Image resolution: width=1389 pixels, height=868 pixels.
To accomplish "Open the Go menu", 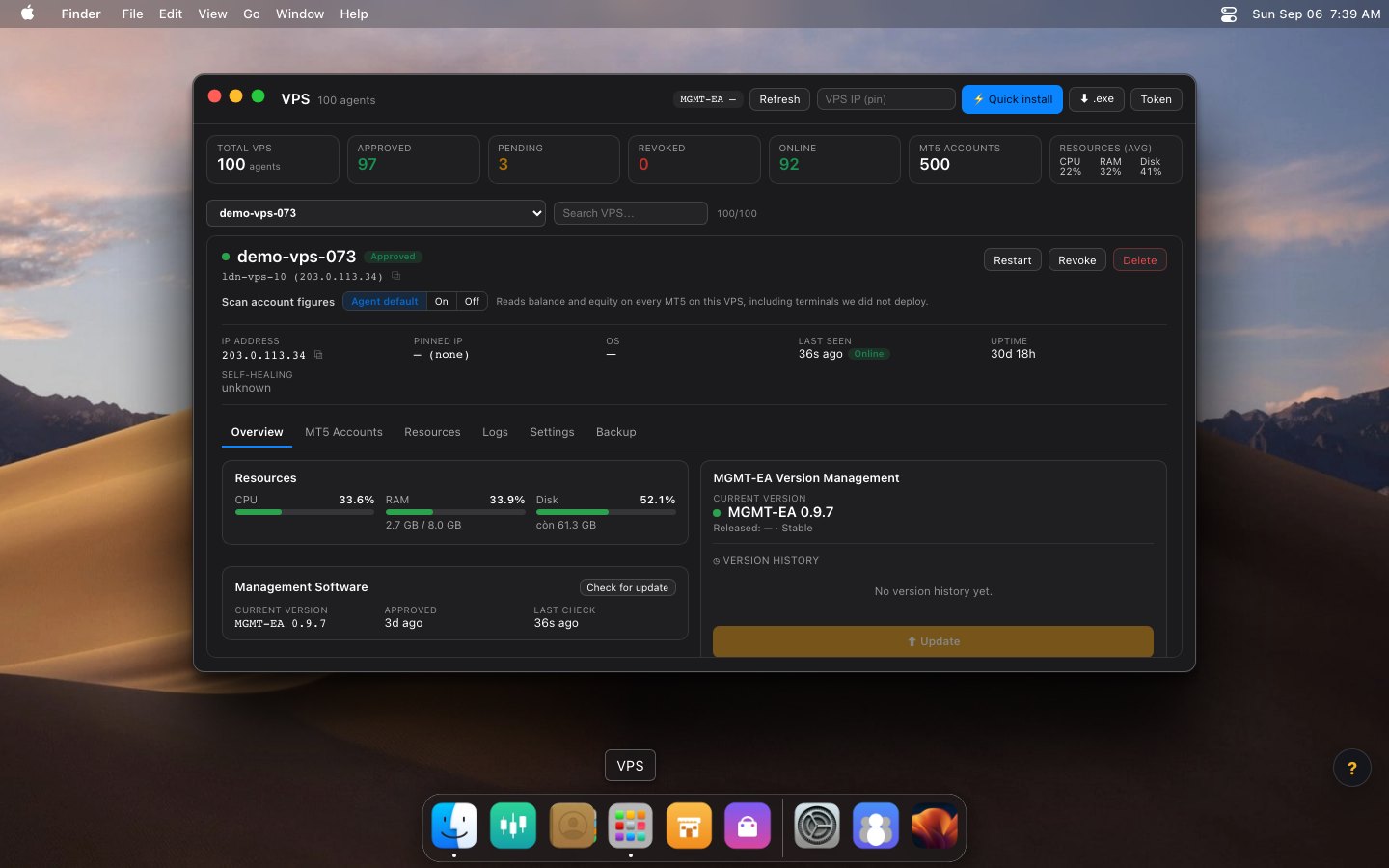I will click(x=252, y=14).
